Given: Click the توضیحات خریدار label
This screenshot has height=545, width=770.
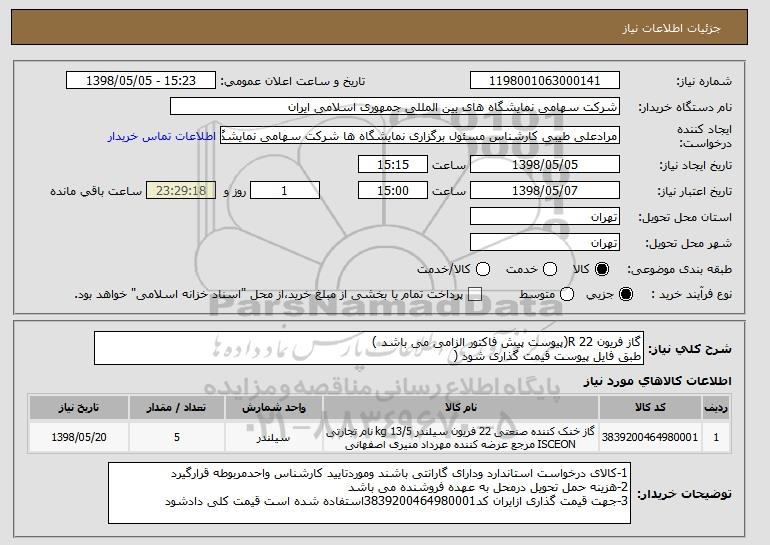Looking at the screenshot, I should click(x=684, y=493).
